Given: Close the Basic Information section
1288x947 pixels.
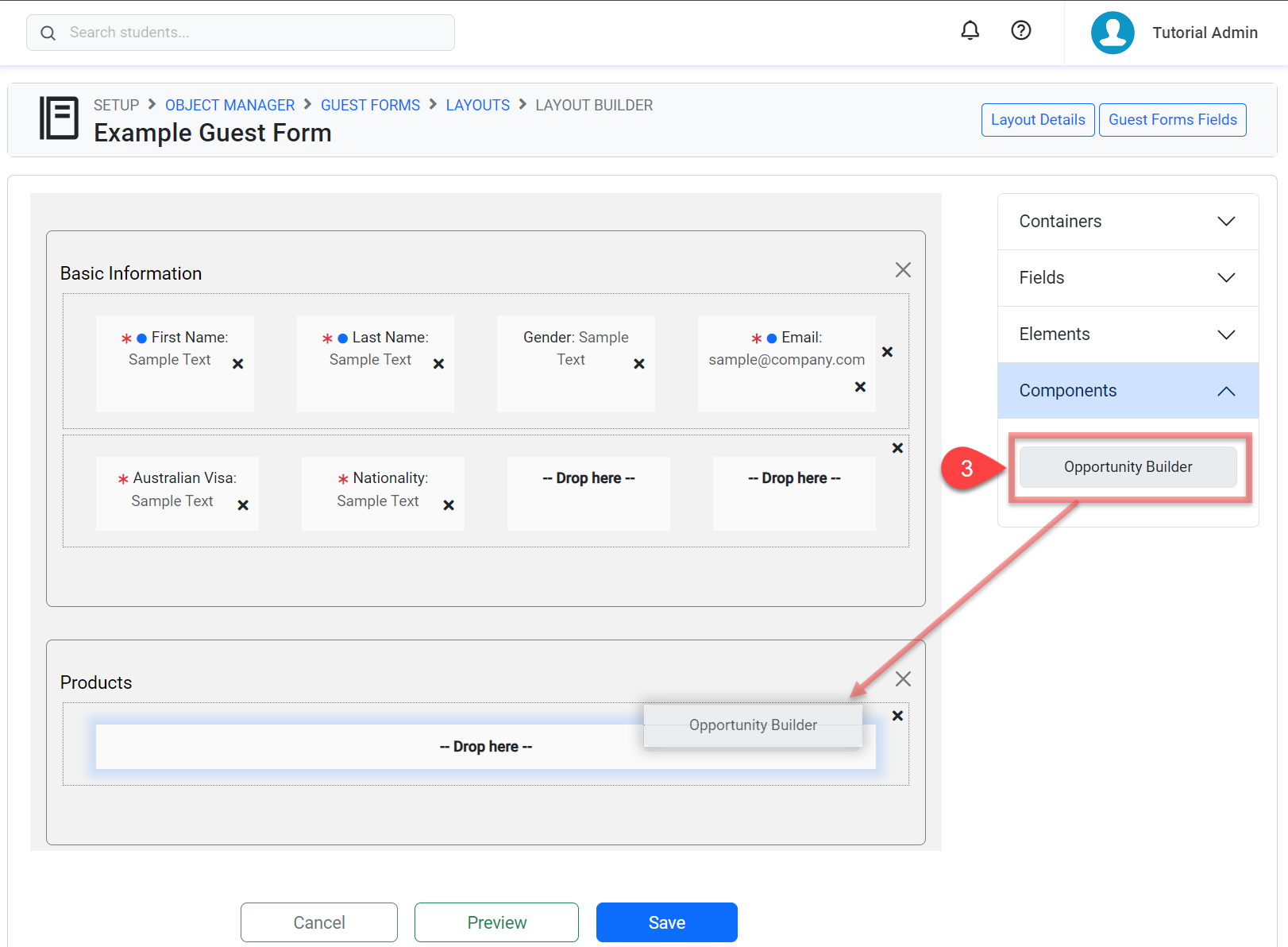Looking at the screenshot, I should coord(902,270).
